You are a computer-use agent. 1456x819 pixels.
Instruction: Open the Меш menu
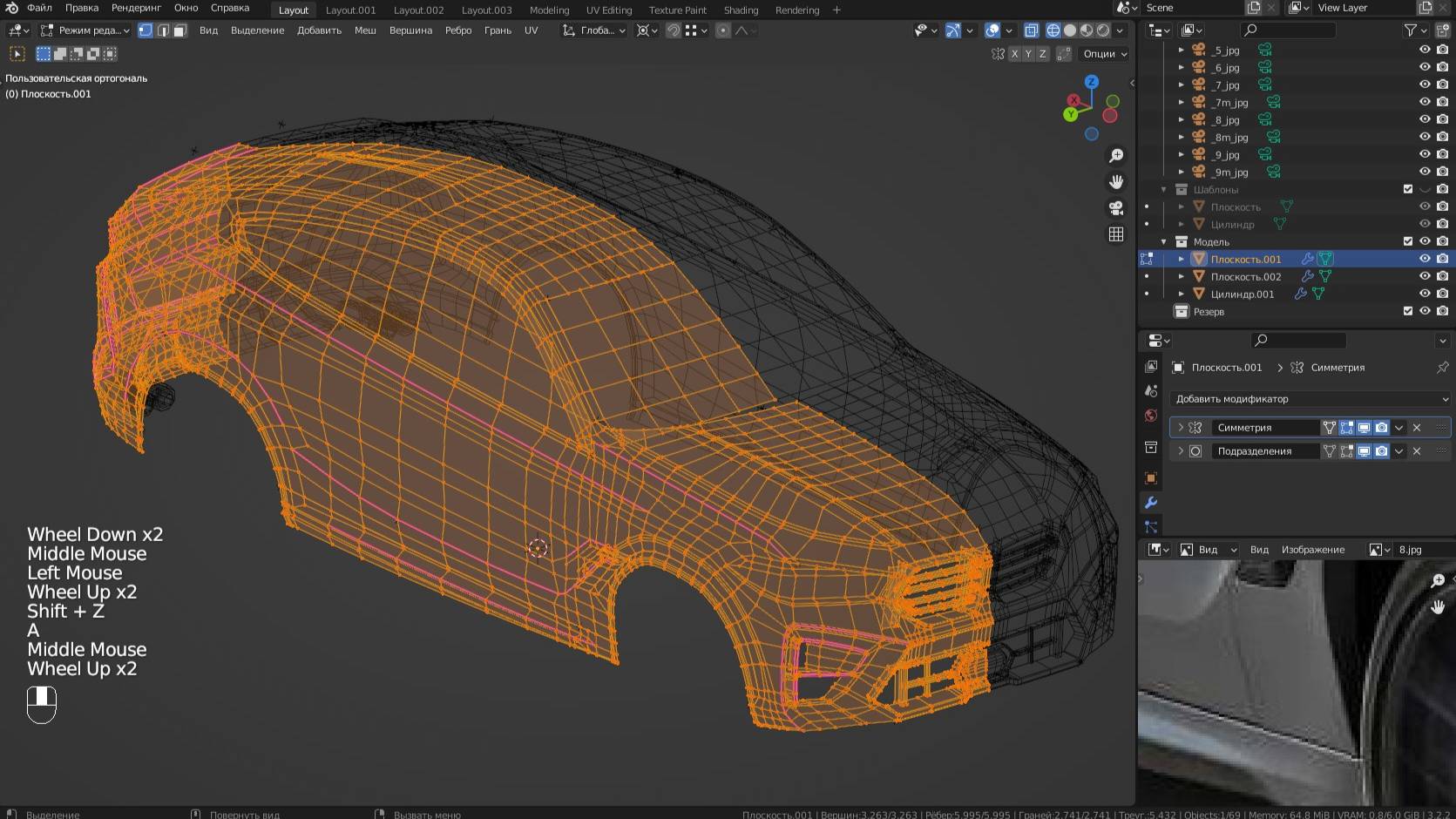pyautogui.click(x=365, y=30)
